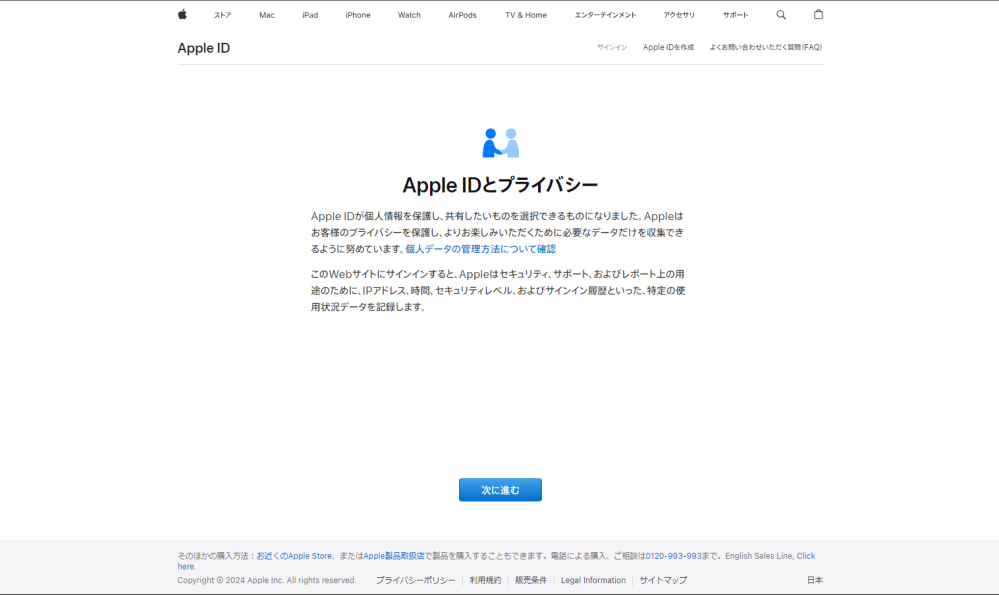This screenshot has width=999, height=595.
Task: Open AirPods in the navigation bar
Action: pos(463,15)
